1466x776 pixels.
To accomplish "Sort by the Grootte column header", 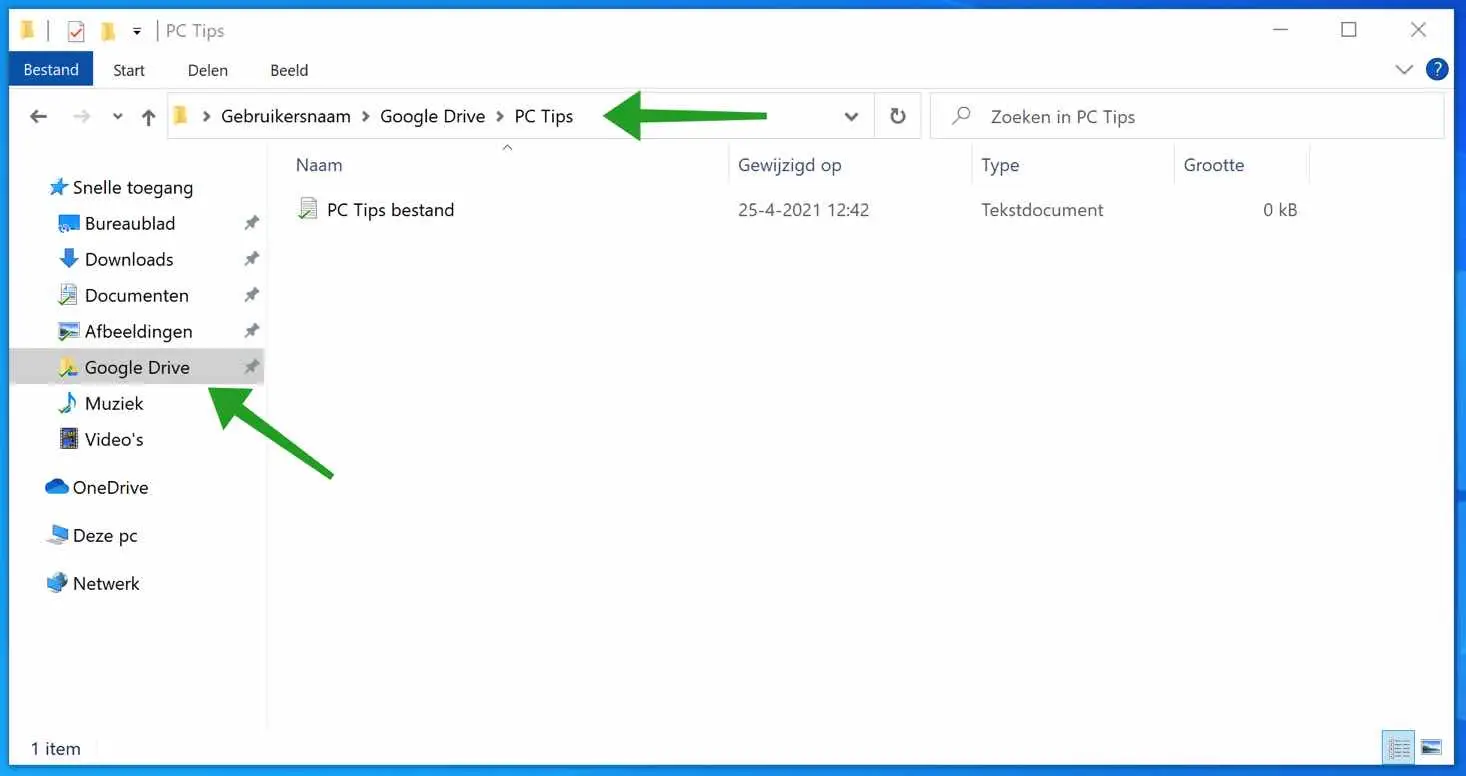I will coord(1214,165).
